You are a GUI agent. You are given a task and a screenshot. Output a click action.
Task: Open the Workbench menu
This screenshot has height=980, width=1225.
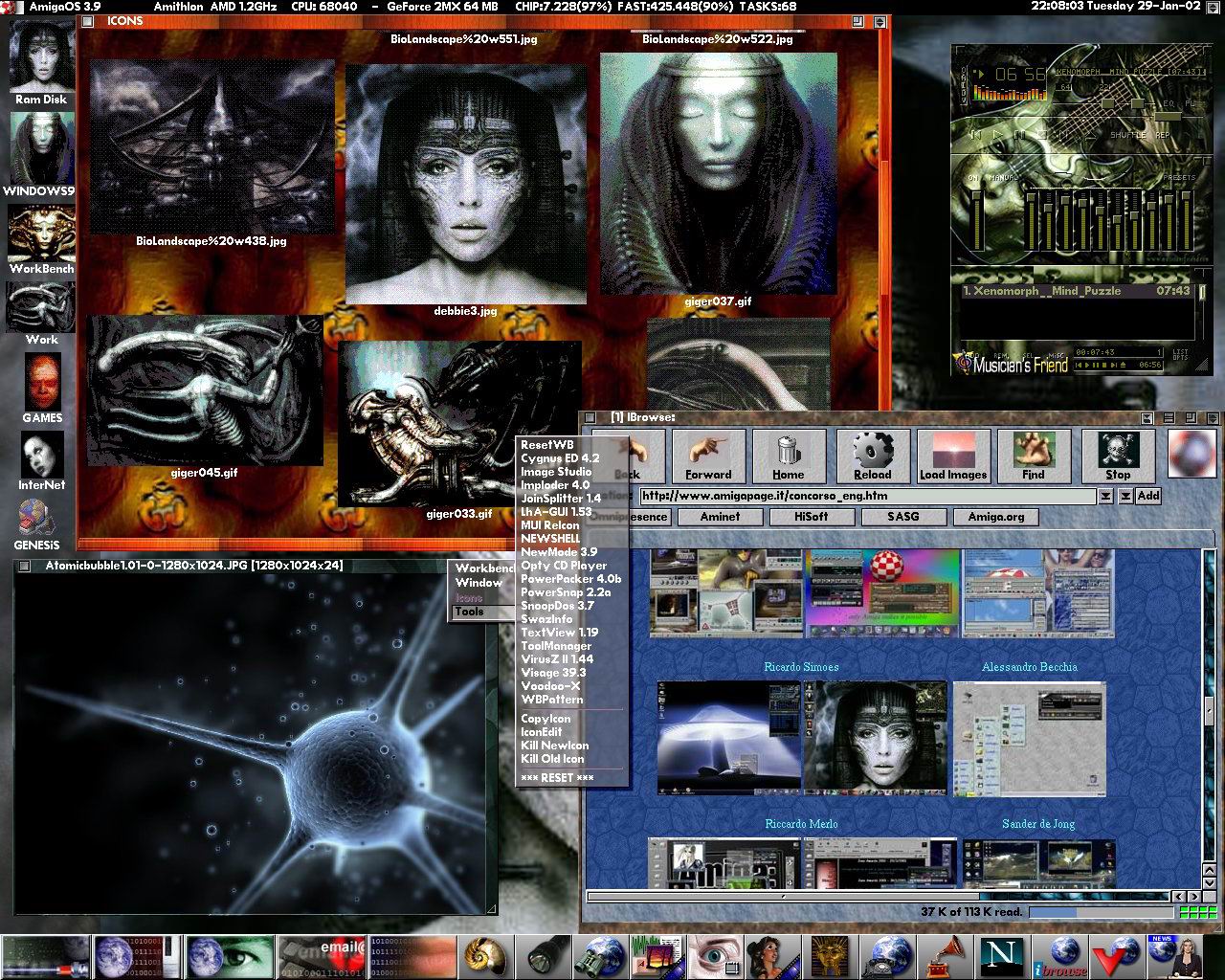(x=483, y=568)
